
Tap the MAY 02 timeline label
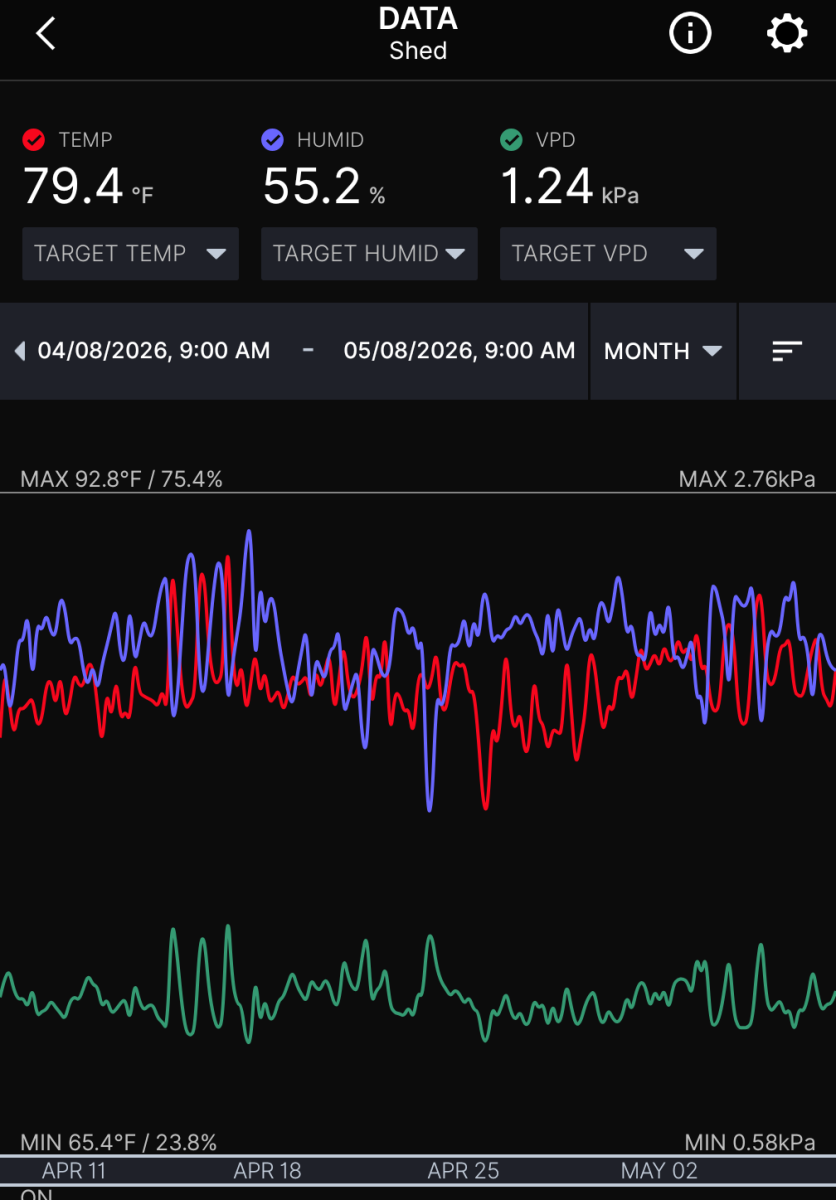pos(659,1171)
